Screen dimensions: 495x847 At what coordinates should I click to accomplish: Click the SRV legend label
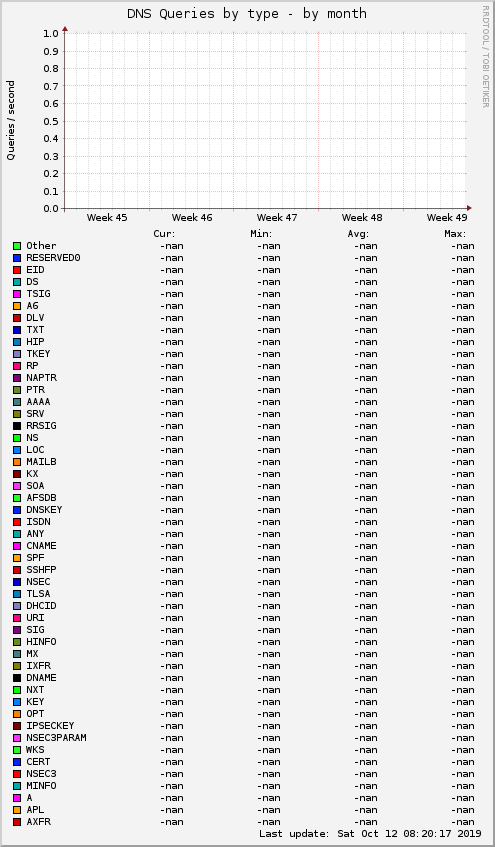[x=35, y=414]
